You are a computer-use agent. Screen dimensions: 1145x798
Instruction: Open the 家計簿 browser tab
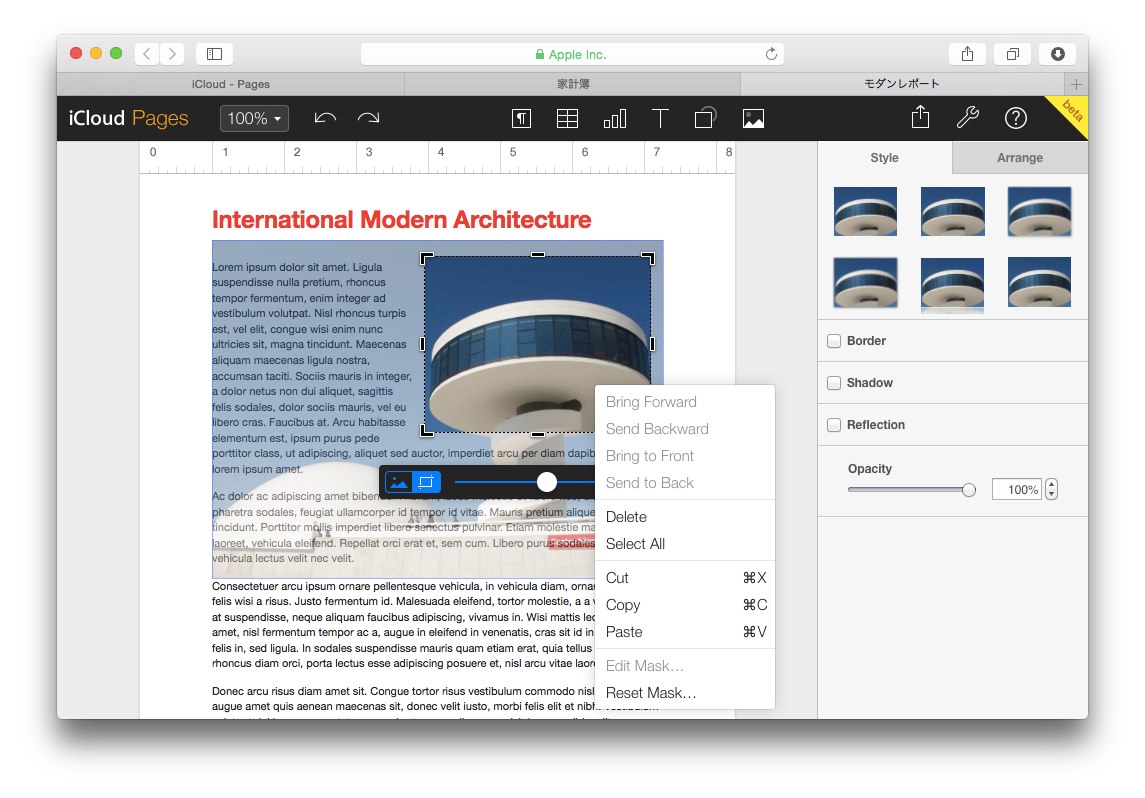coord(573,84)
